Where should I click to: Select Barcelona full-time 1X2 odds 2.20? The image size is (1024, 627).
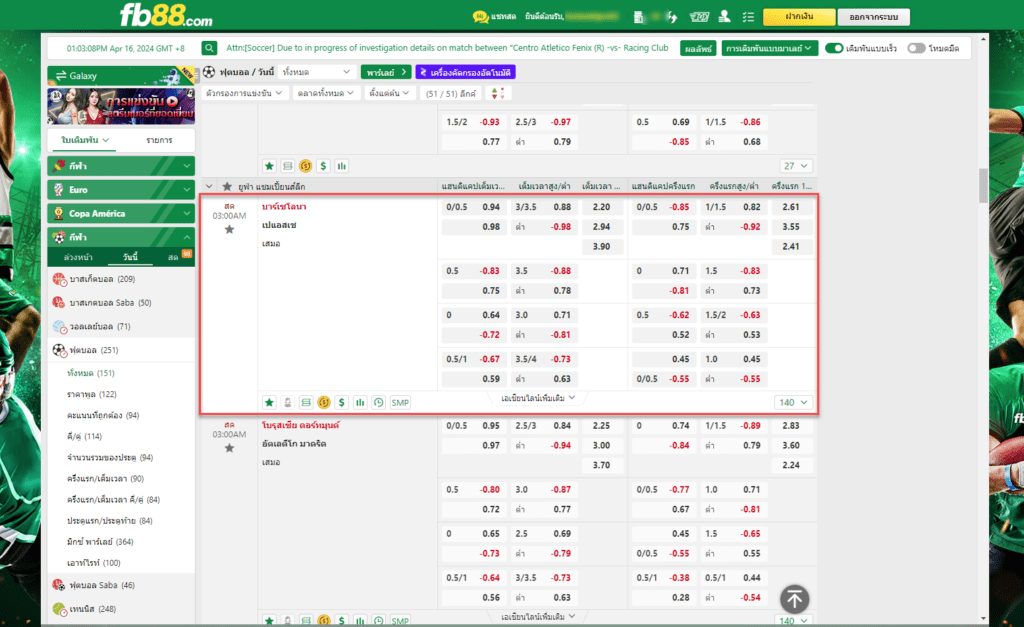(x=601, y=207)
